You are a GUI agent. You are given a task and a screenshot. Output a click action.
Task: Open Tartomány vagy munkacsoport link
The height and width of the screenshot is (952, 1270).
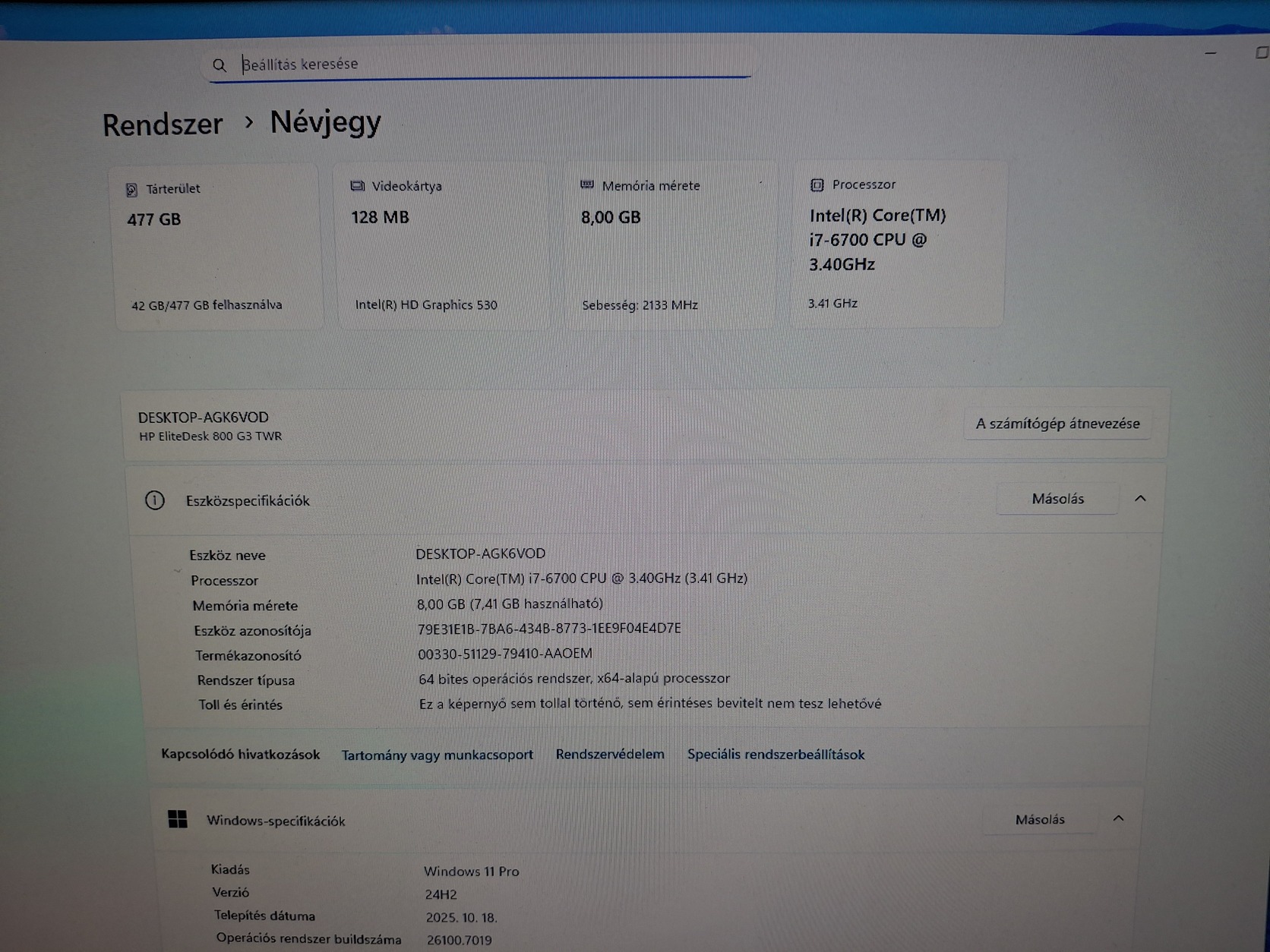tap(437, 755)
